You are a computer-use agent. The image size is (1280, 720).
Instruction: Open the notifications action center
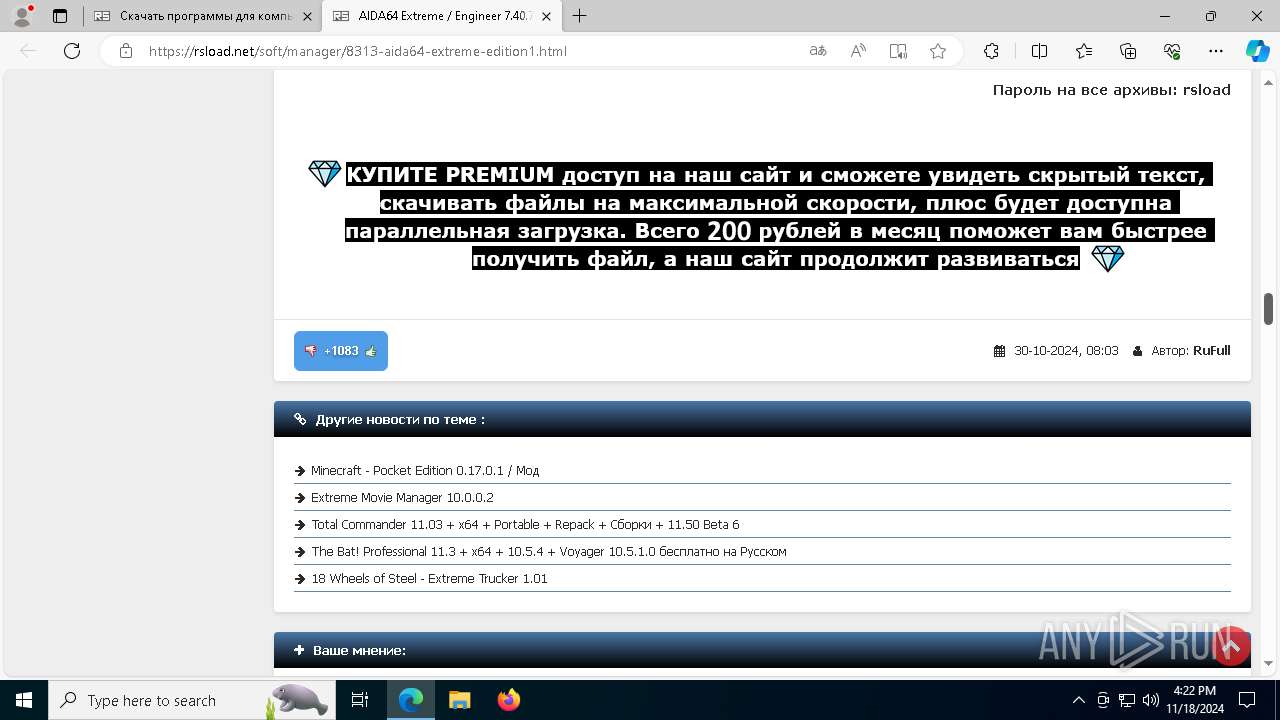tap(1247, 700)
